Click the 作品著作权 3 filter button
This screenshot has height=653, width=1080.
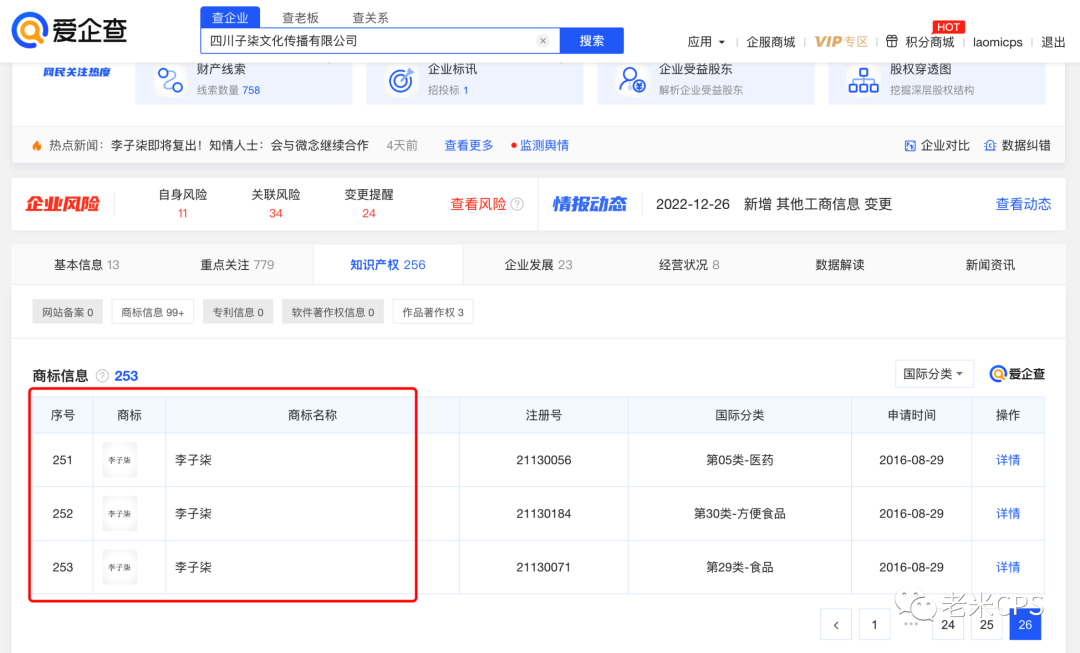tap(433, 312)
